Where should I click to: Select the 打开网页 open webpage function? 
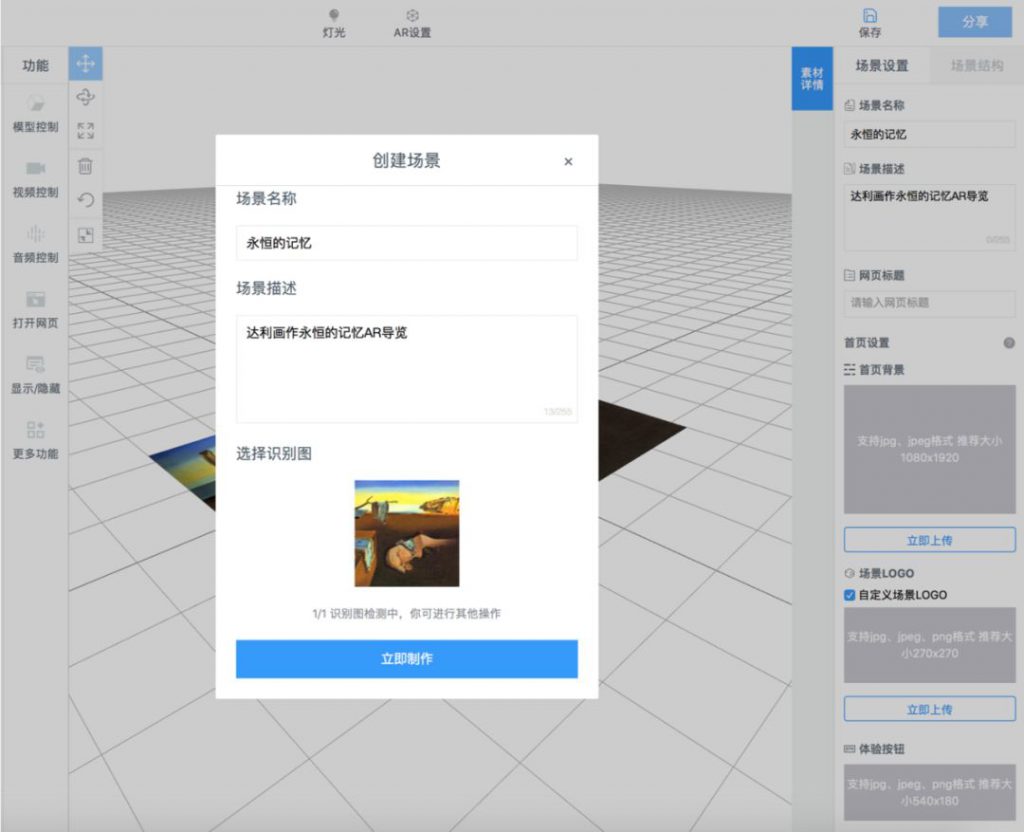[35, 310]
